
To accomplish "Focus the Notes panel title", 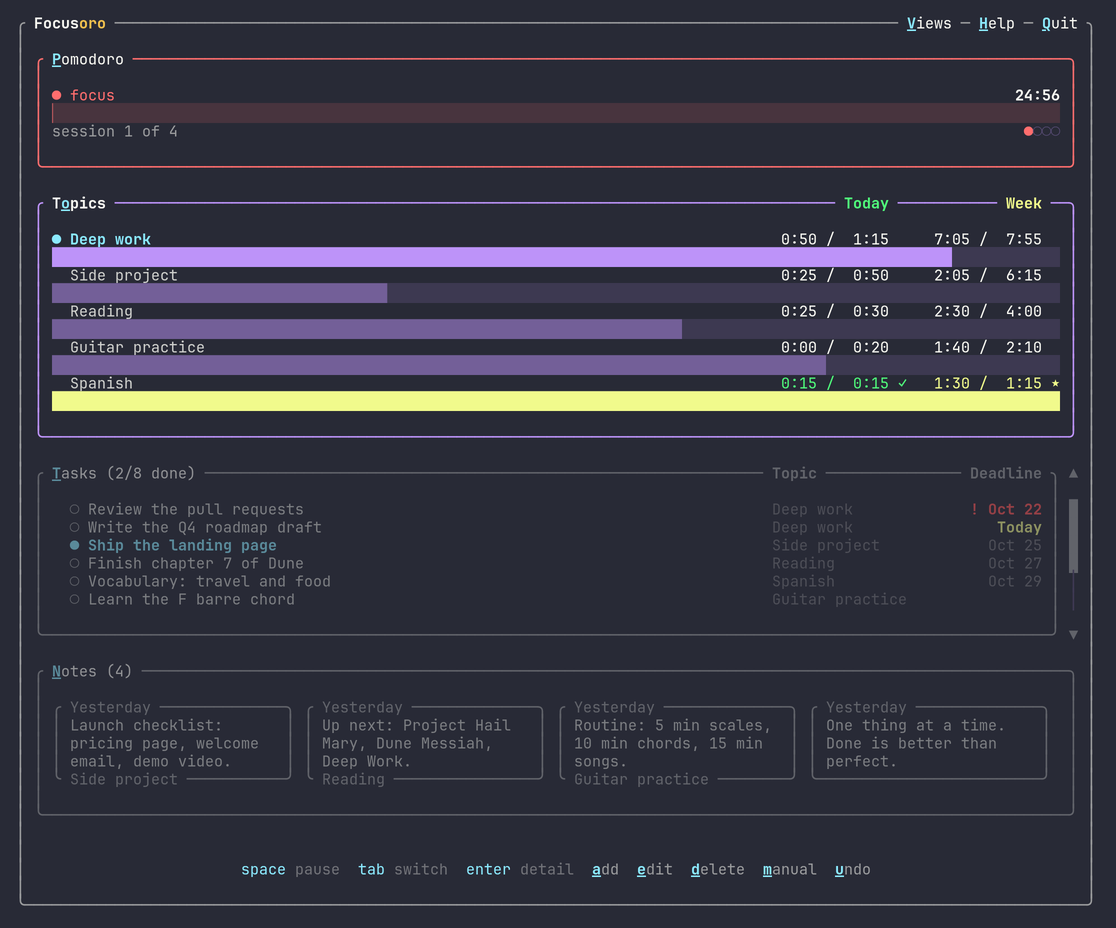I will (92, 671).
